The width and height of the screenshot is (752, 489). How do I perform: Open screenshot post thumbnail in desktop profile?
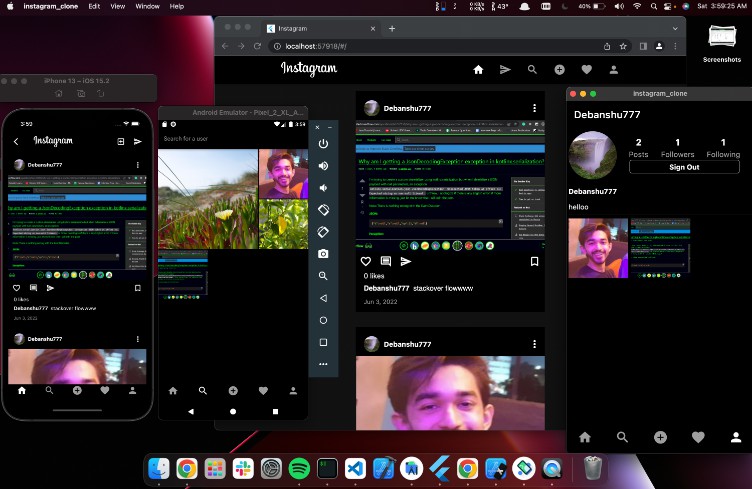point(660,248)
